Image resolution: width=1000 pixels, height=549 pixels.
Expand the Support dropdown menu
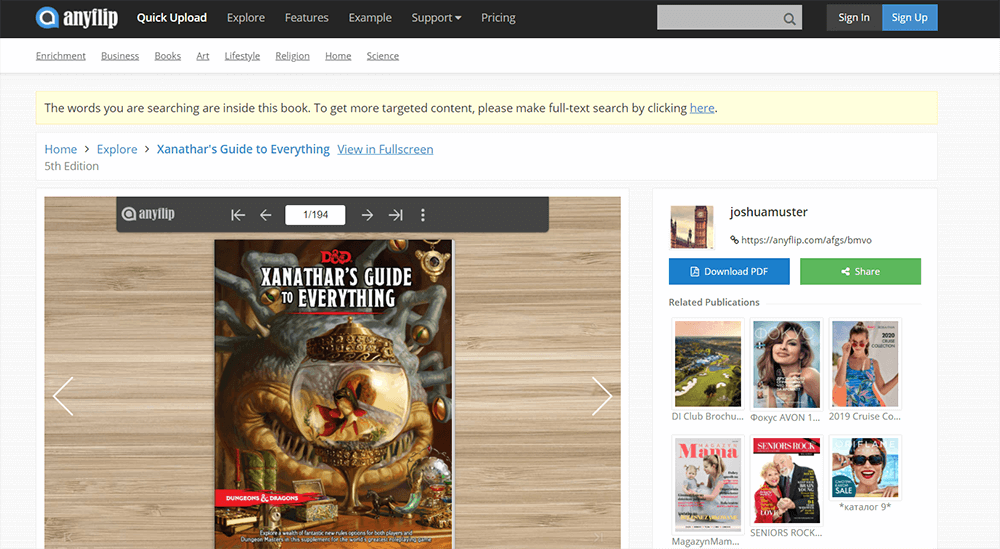pos(436,18)
